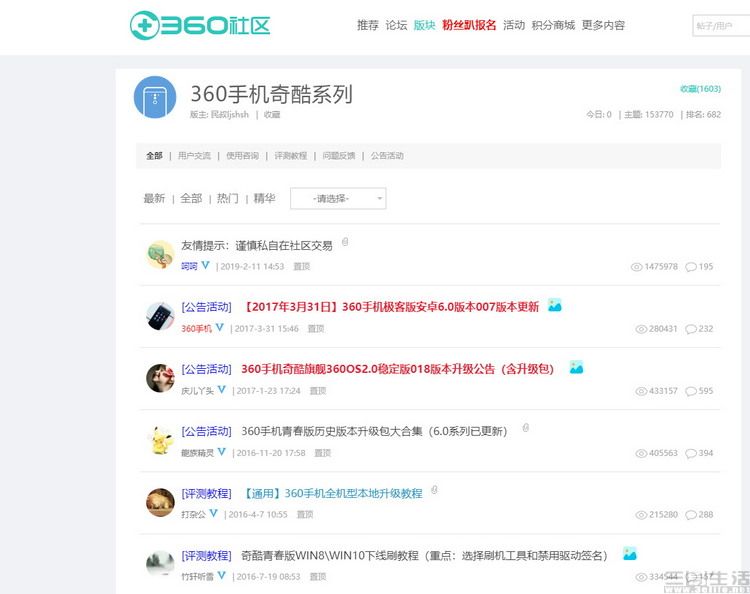Click attachment icon beside 本地升级教程 post
The height and width of the screenshot is (594, 750).
[434, 492]
